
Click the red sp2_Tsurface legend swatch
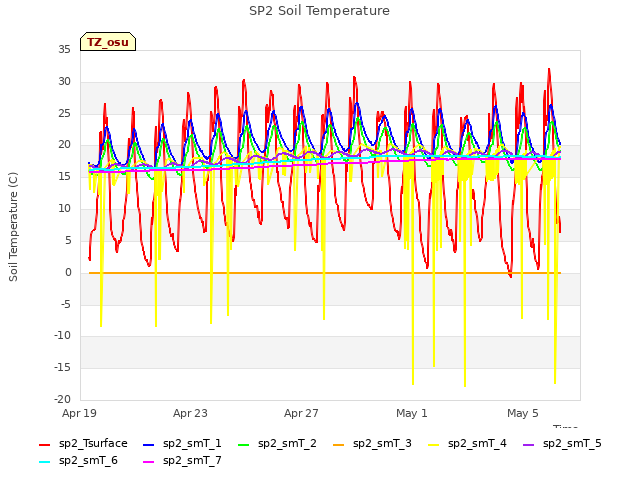(x=44, y=444)
